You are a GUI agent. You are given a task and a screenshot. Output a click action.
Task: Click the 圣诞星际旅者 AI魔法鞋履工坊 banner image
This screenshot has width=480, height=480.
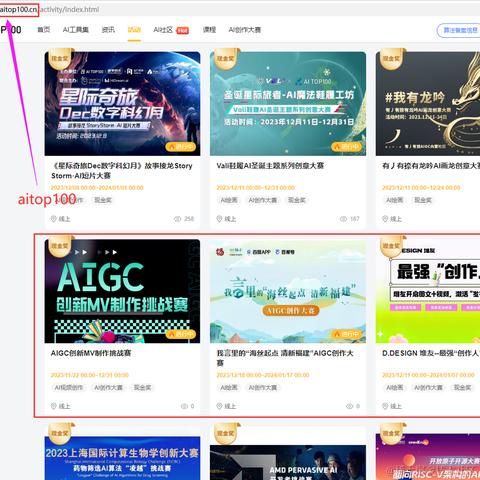tap(288, 104)
